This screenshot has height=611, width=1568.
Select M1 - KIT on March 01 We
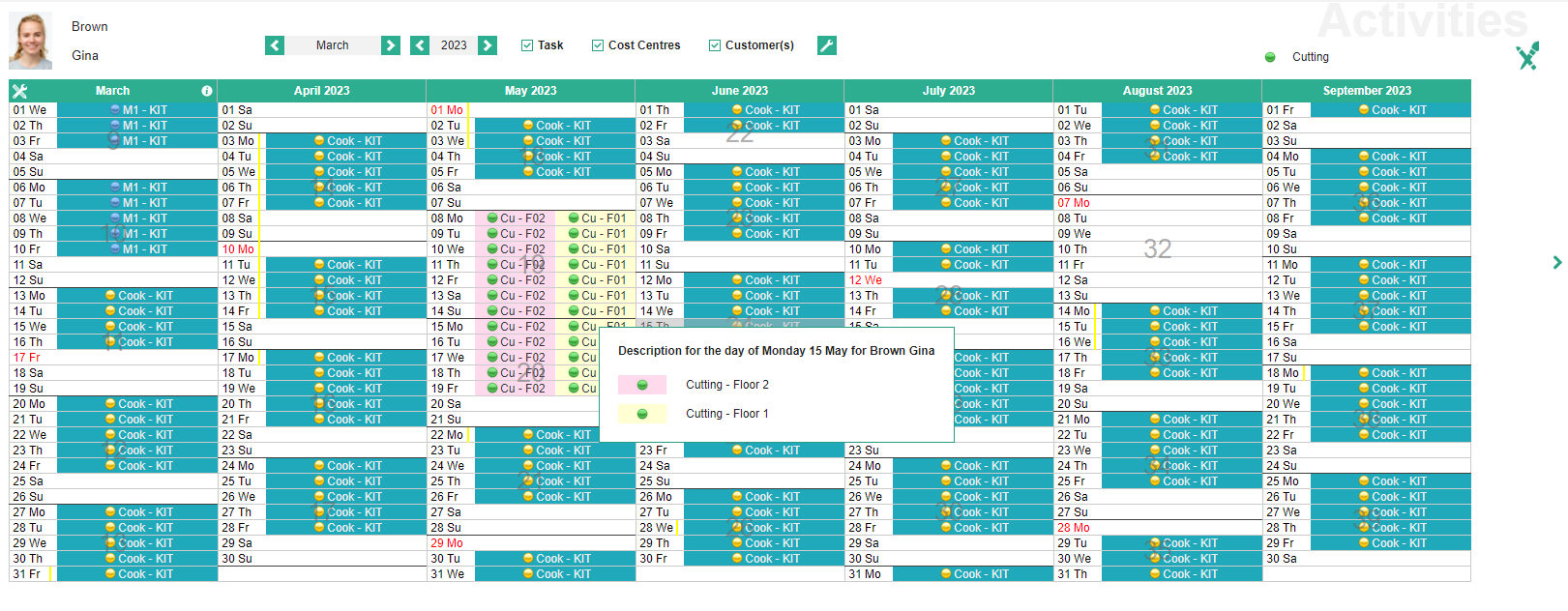click(137, 110)
